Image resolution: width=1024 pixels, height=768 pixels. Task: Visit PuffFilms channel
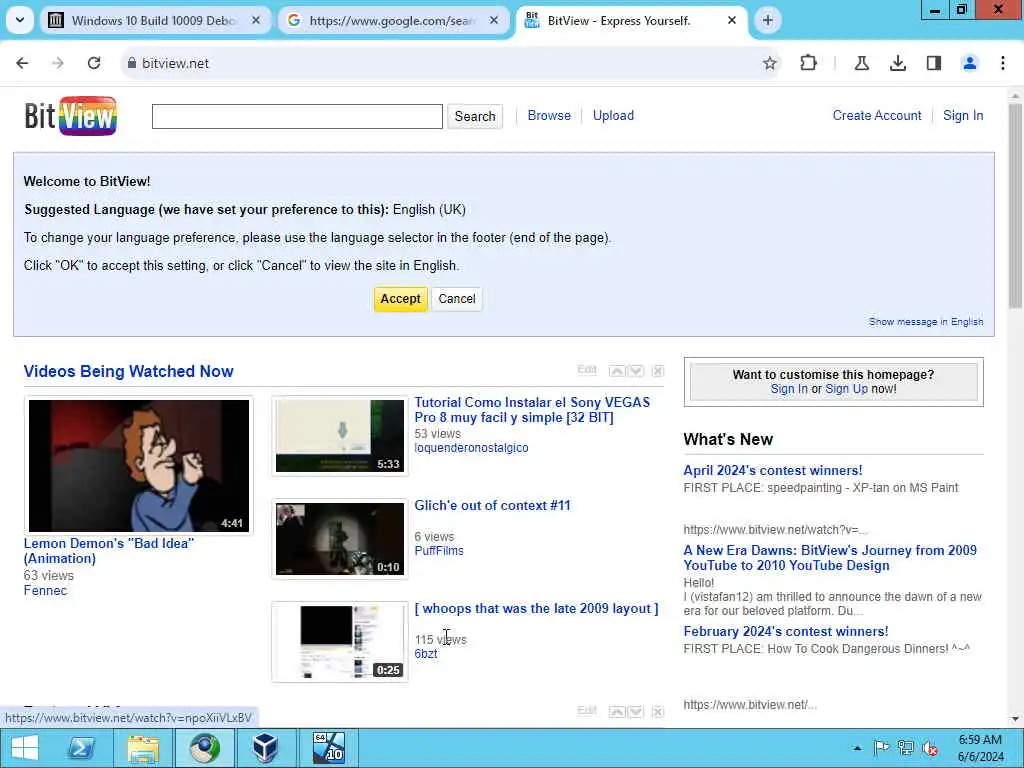pos(439,551)
